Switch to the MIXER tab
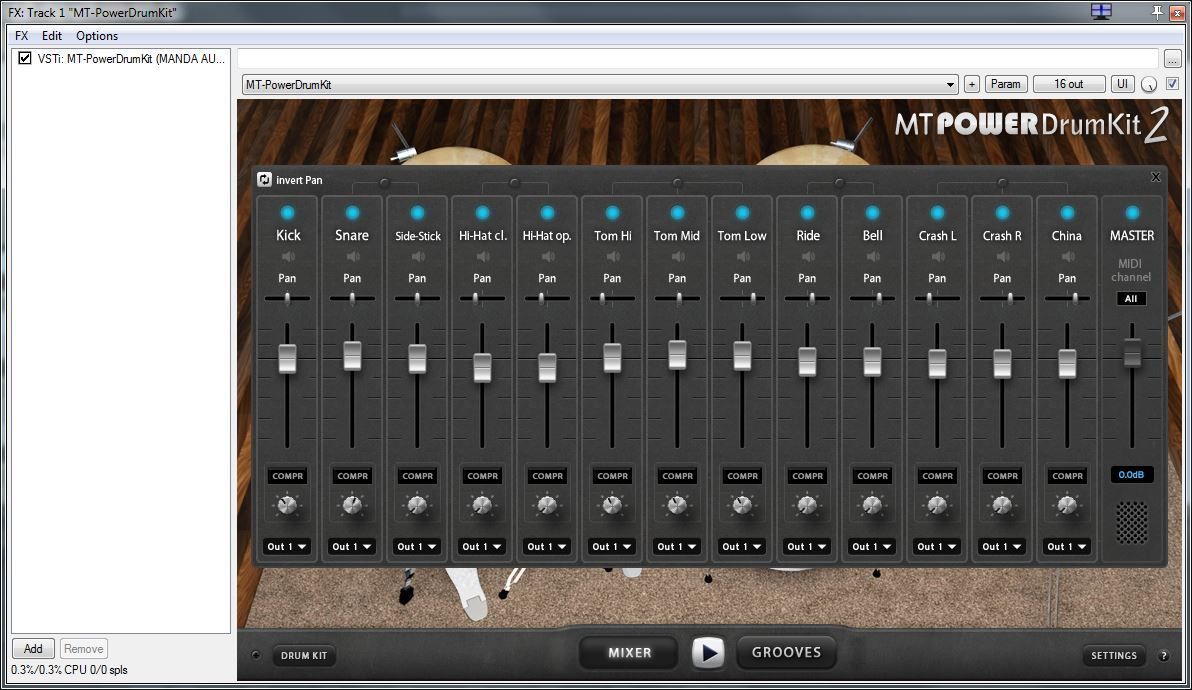This screenshot has height=690, width=1192. (x=629, y=653)
